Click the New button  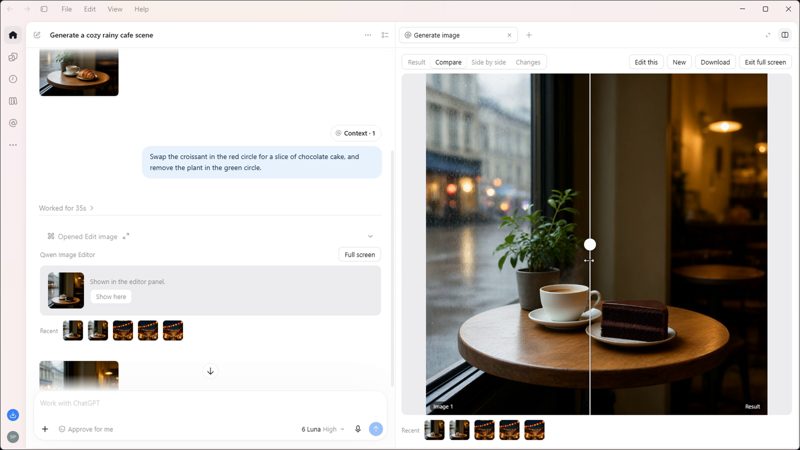click(679, 62)
